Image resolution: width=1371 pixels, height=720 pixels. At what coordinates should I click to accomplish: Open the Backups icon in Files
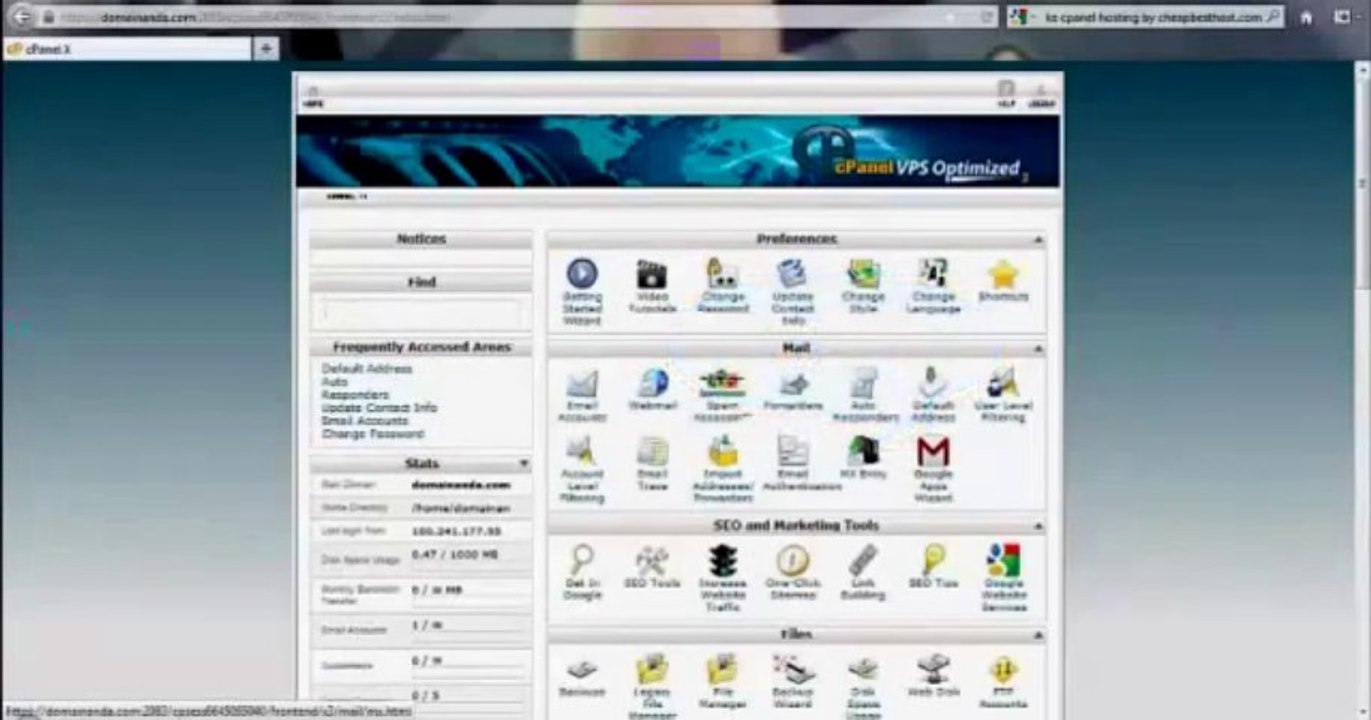click(x=582, y=668)
